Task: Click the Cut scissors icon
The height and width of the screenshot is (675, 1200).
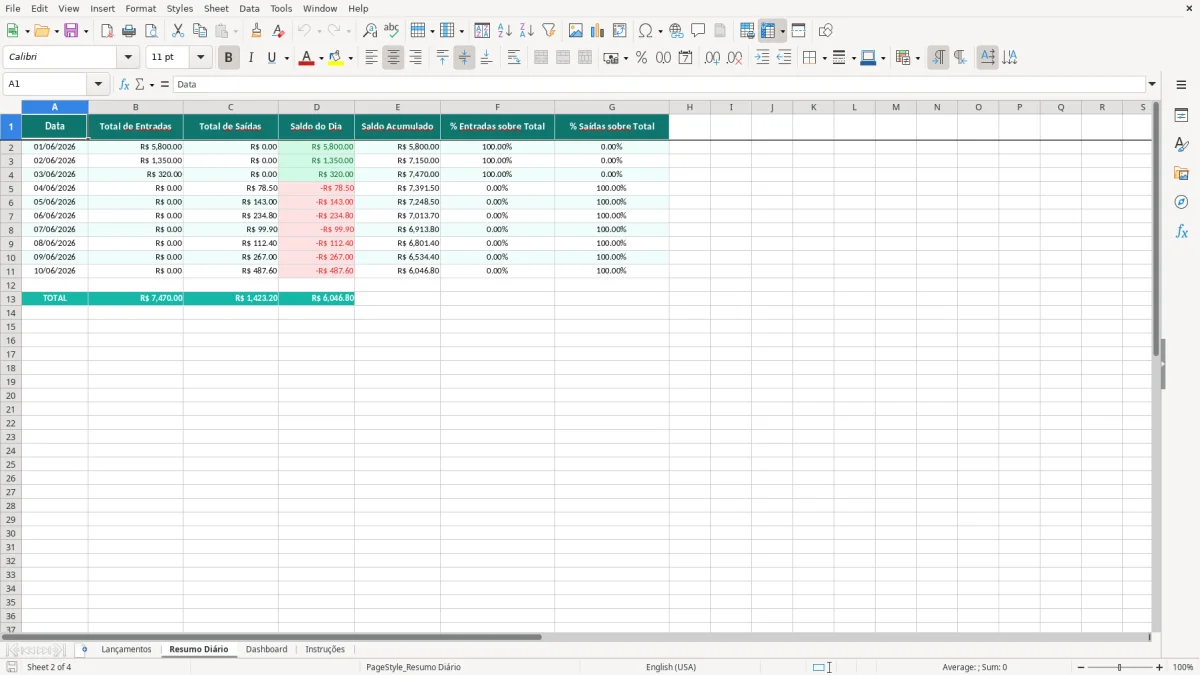Action: coord(178,31)
